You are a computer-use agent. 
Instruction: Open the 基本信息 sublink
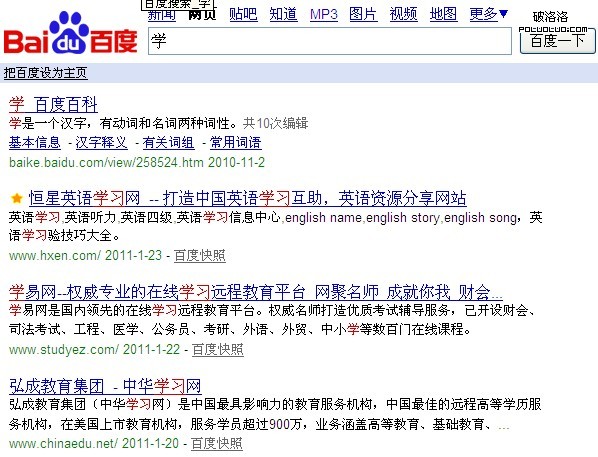coord(35,143)
